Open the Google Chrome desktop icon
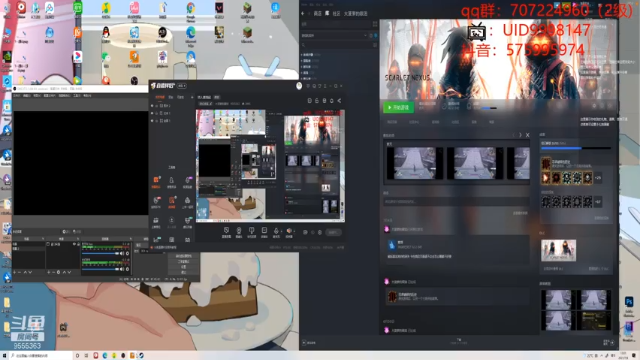This screenshot has height=360, width=640. pos(191,8)
